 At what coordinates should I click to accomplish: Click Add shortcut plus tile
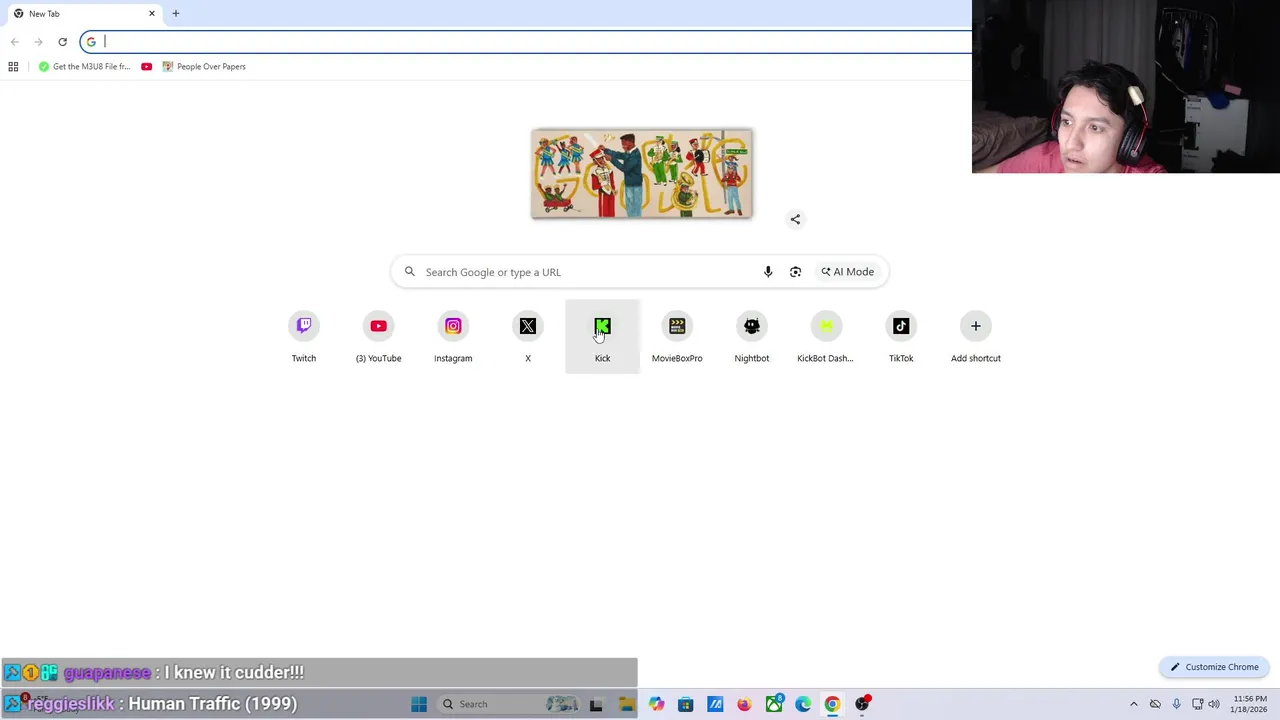976,337
